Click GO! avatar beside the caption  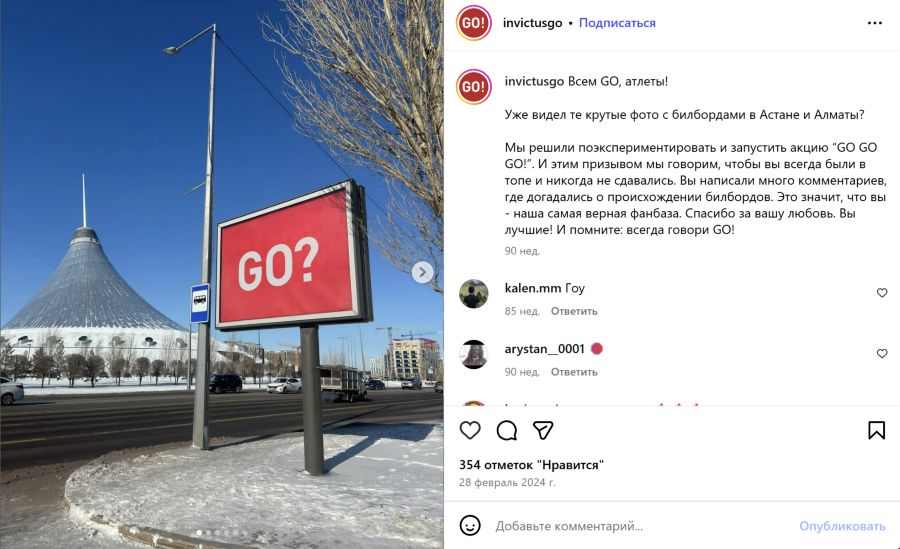474,87
